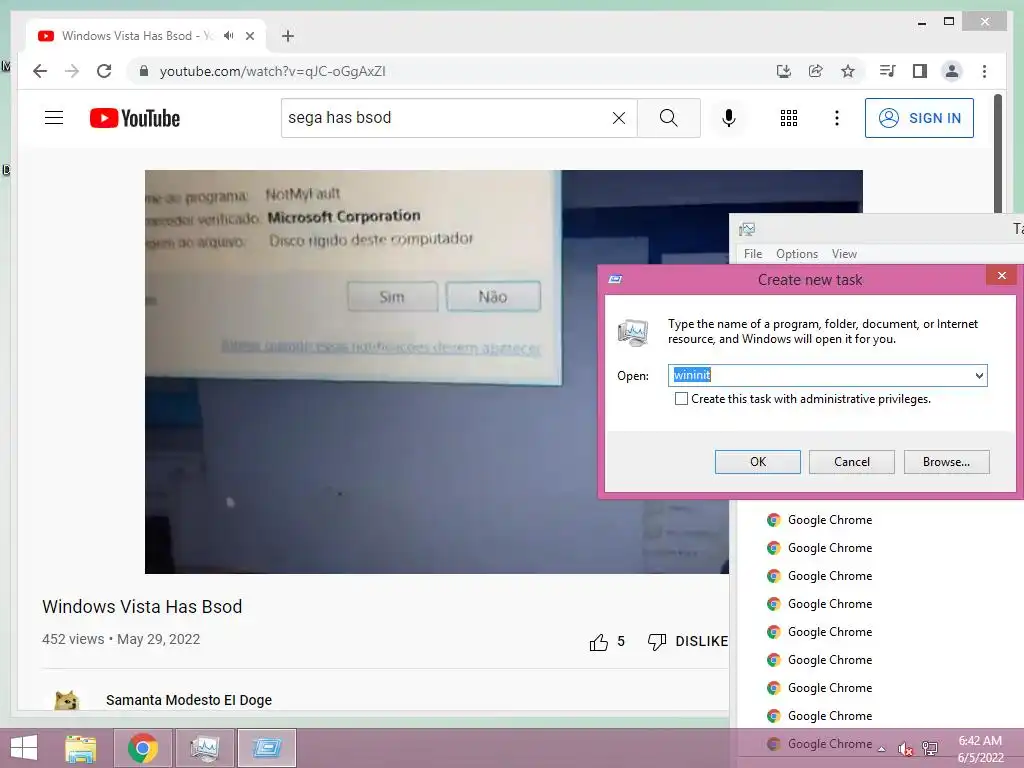This screenshot has width=1024, height=768.
Task: Open Chrome media controls icon
Action: tap(888, 71)
